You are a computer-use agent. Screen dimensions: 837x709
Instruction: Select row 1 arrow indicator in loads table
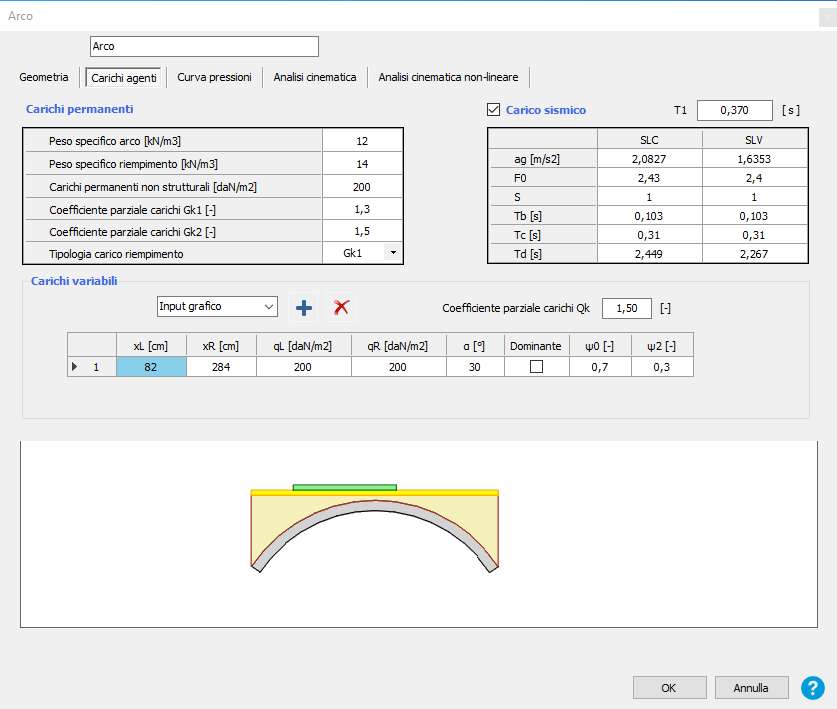click(x=75, y=367)
